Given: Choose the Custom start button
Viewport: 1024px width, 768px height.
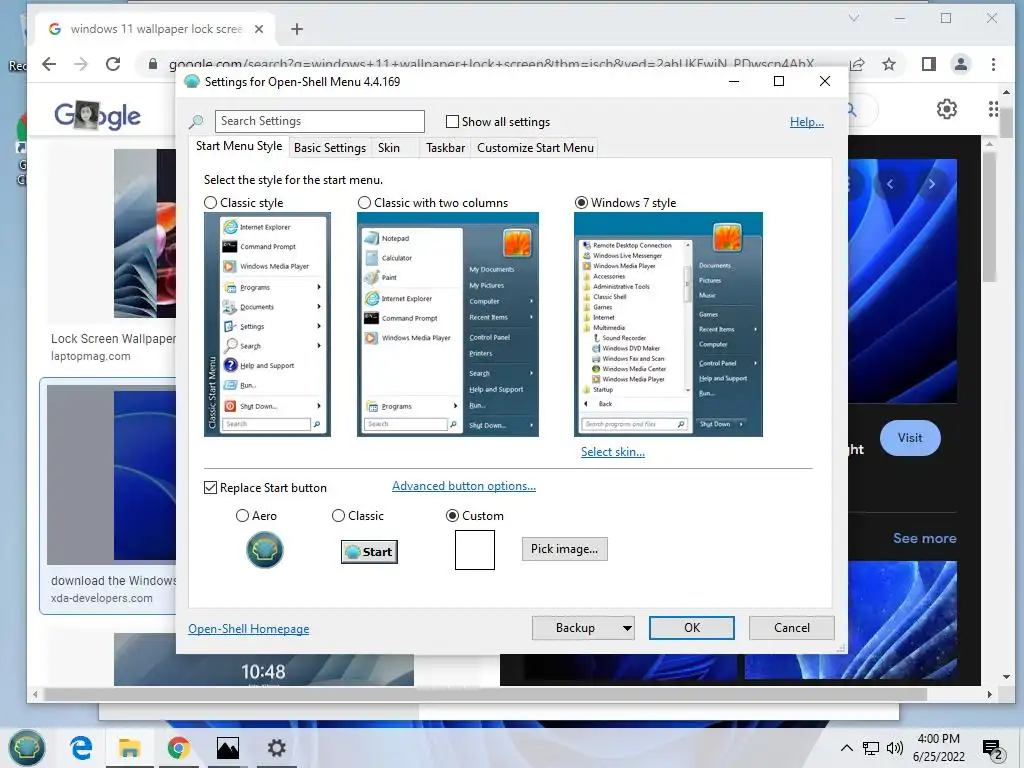Looking at the screenshot, I should pos(452,516).
